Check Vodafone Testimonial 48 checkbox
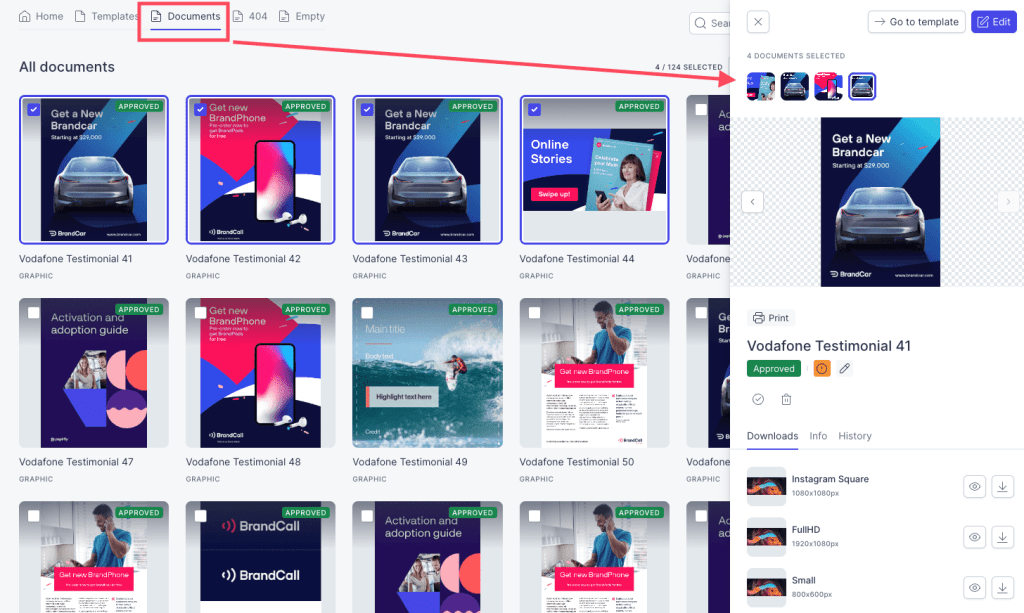1024x613 pixels. pyautogui.click(x=200, y=313)
